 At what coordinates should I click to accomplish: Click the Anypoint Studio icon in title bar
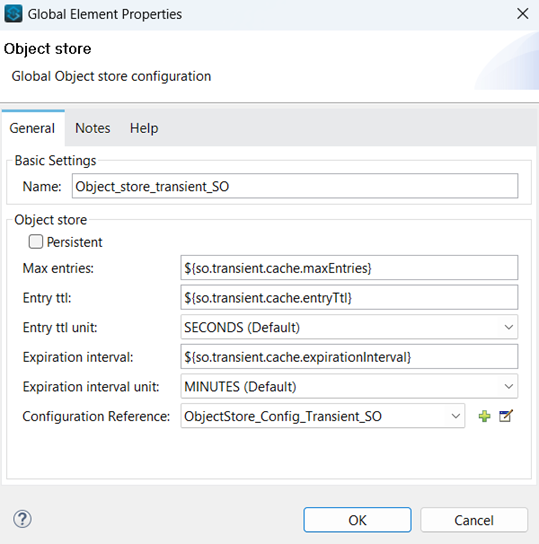[x=14, y=14]
